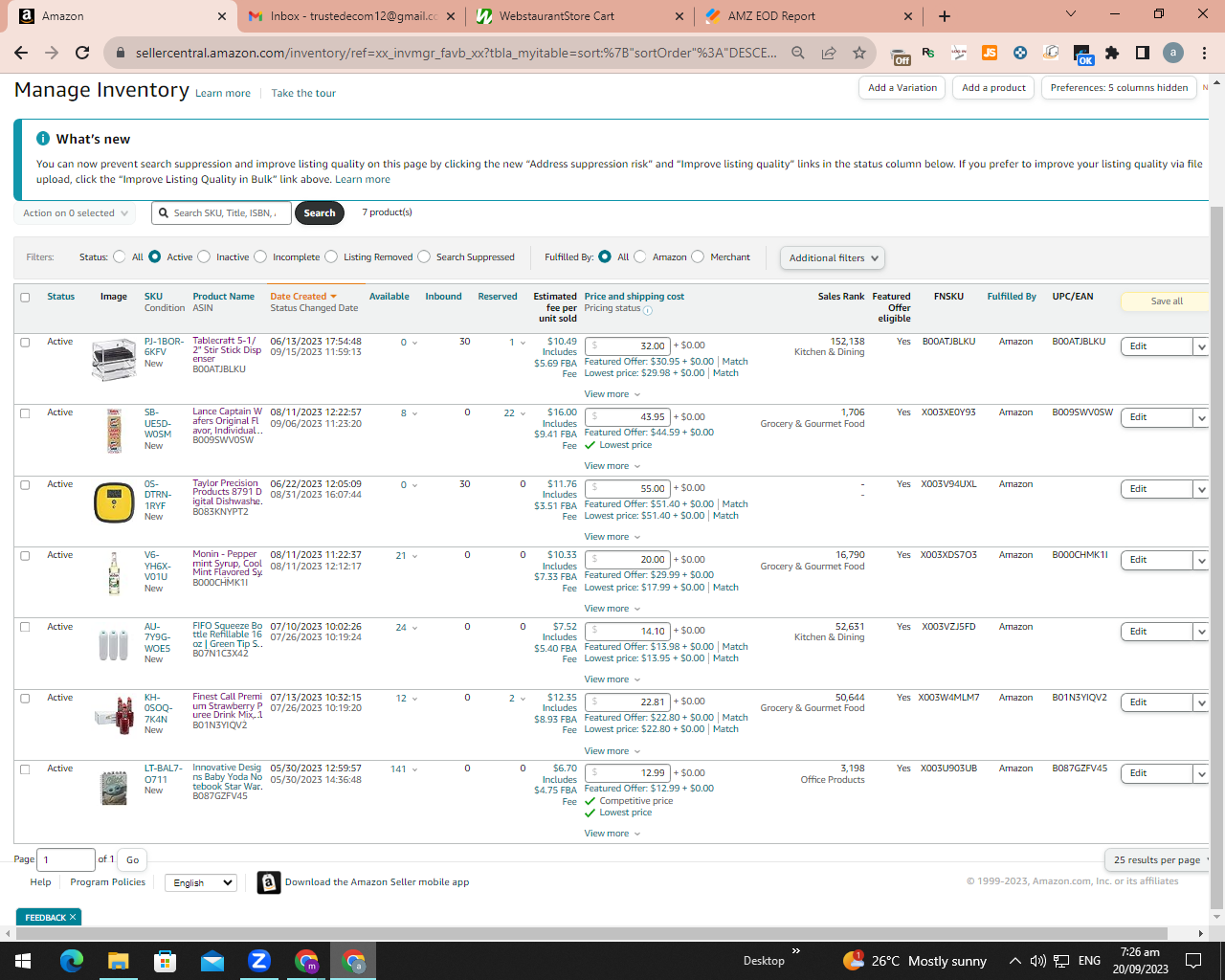Viewport: 1225px width, 980px height.
Task: Open a new browser tab
Action: click(945, 15)
